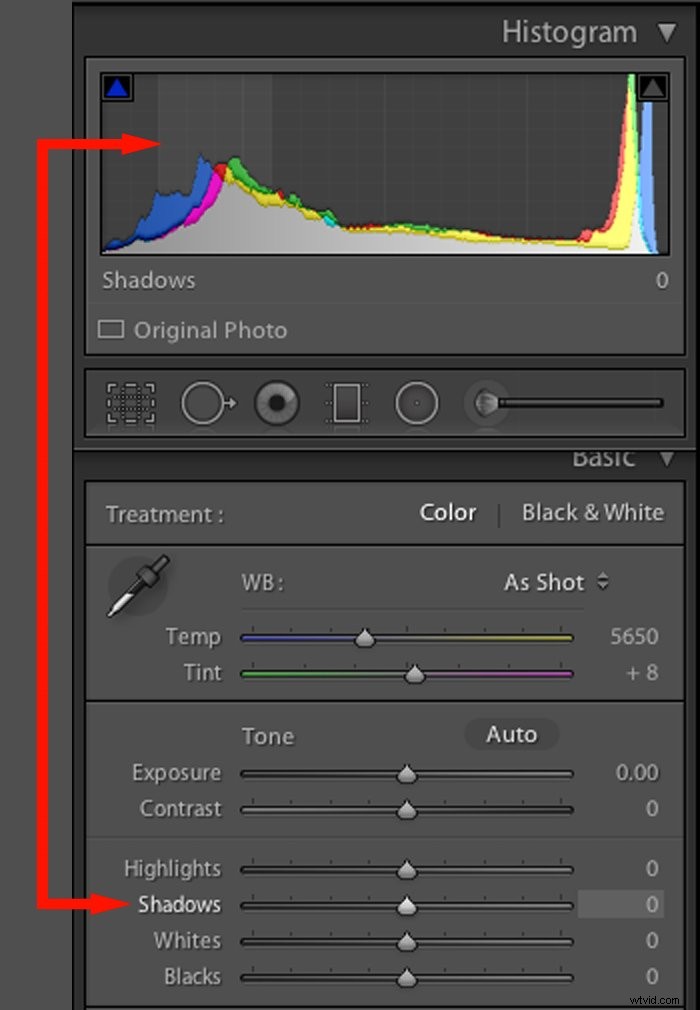This screenshot has height=1010, width=700.
Task: Click the Histogram panel title
Action: point(569,32)
